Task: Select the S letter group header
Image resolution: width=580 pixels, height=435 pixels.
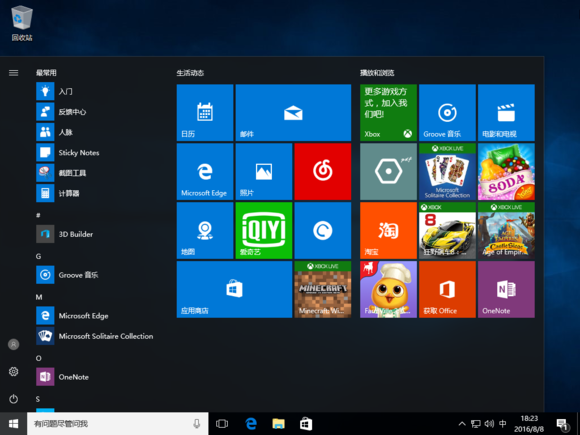Action: click(x=38, y=399)
